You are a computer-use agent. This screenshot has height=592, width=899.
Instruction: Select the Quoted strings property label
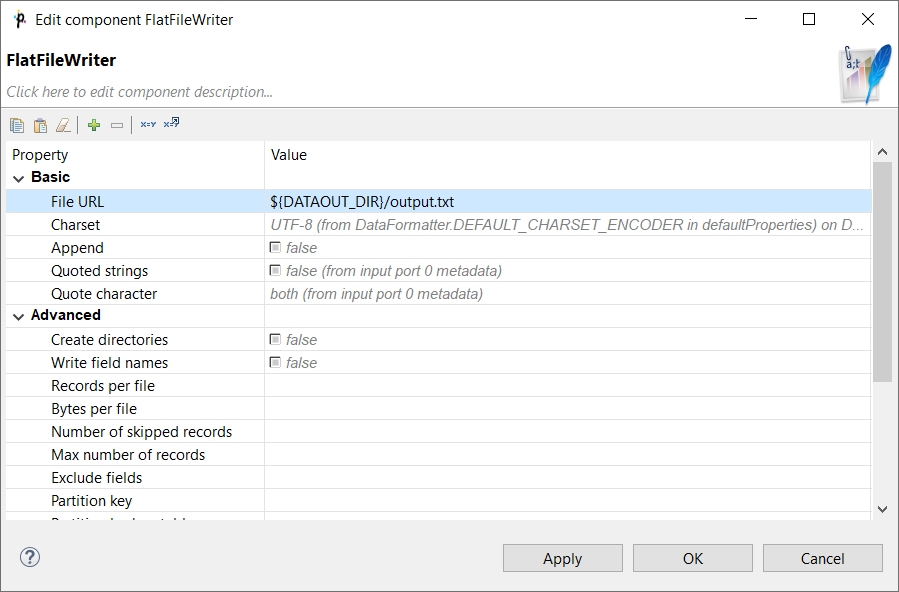(99, 270)
